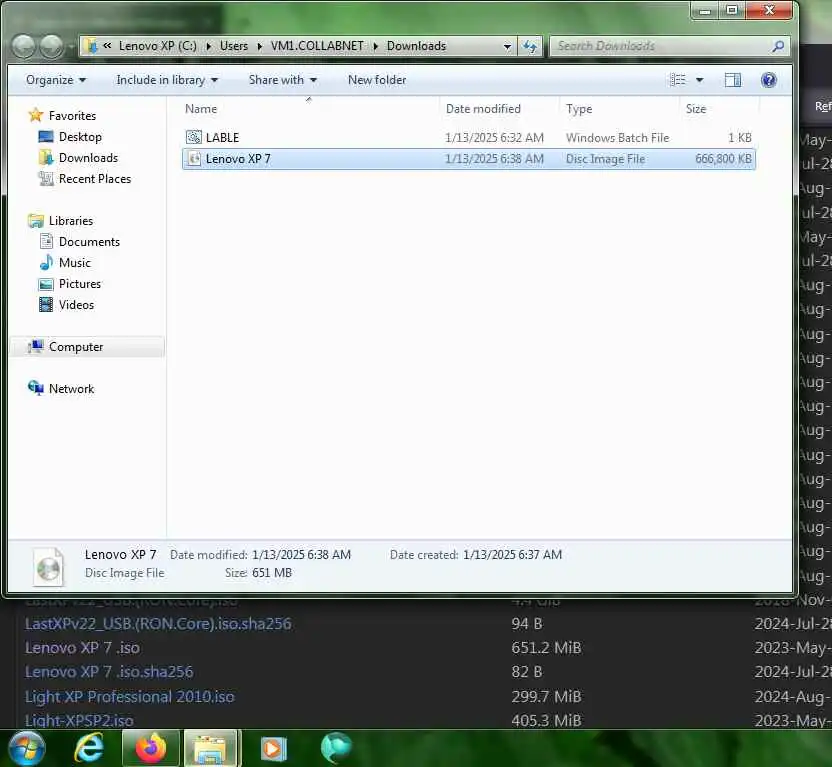Click Disc Image File type cell in list
This screenshot has height=767, width=832.
605,159
